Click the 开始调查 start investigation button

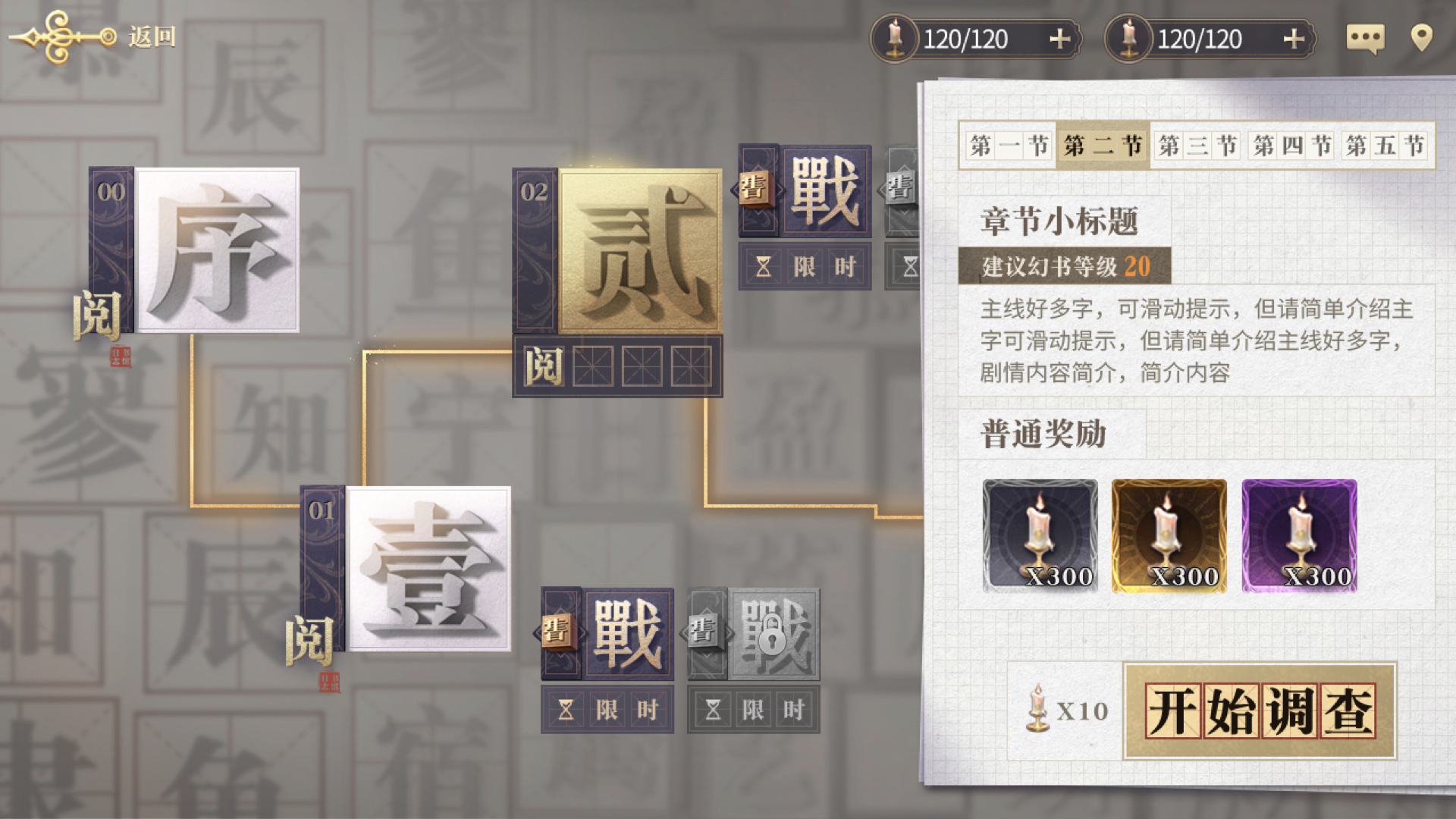coord(1260,711)
